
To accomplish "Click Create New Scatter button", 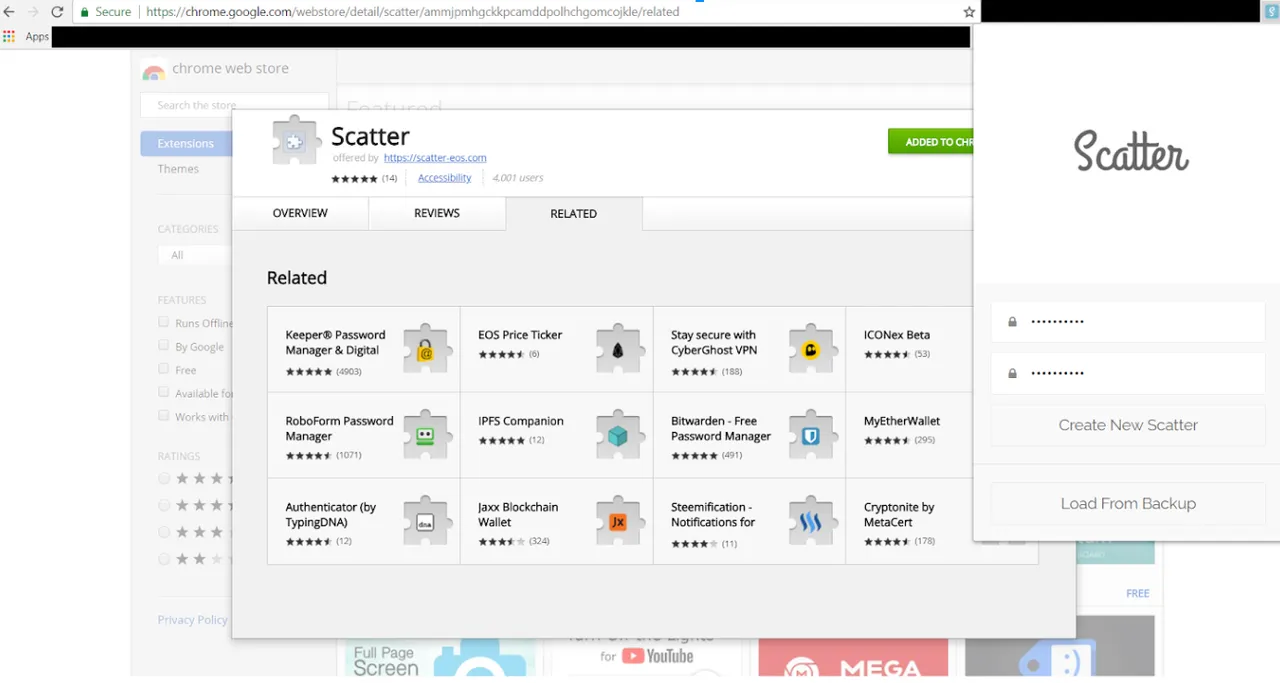I will 1128,425.
